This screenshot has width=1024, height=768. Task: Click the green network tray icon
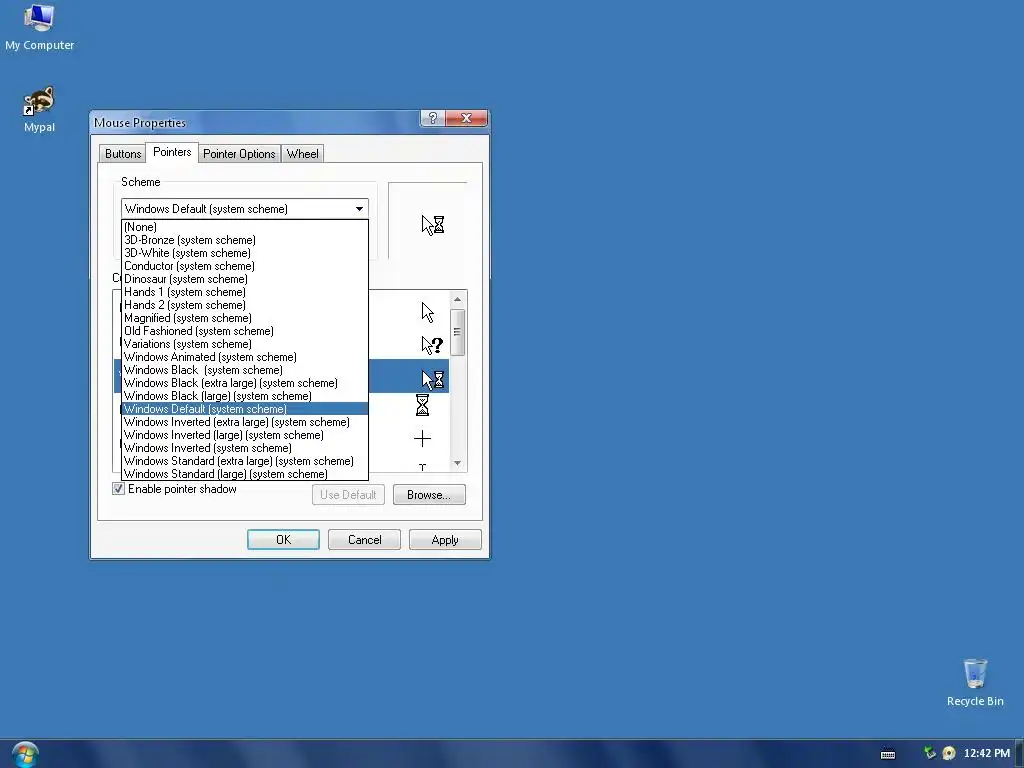pos(930,753)
